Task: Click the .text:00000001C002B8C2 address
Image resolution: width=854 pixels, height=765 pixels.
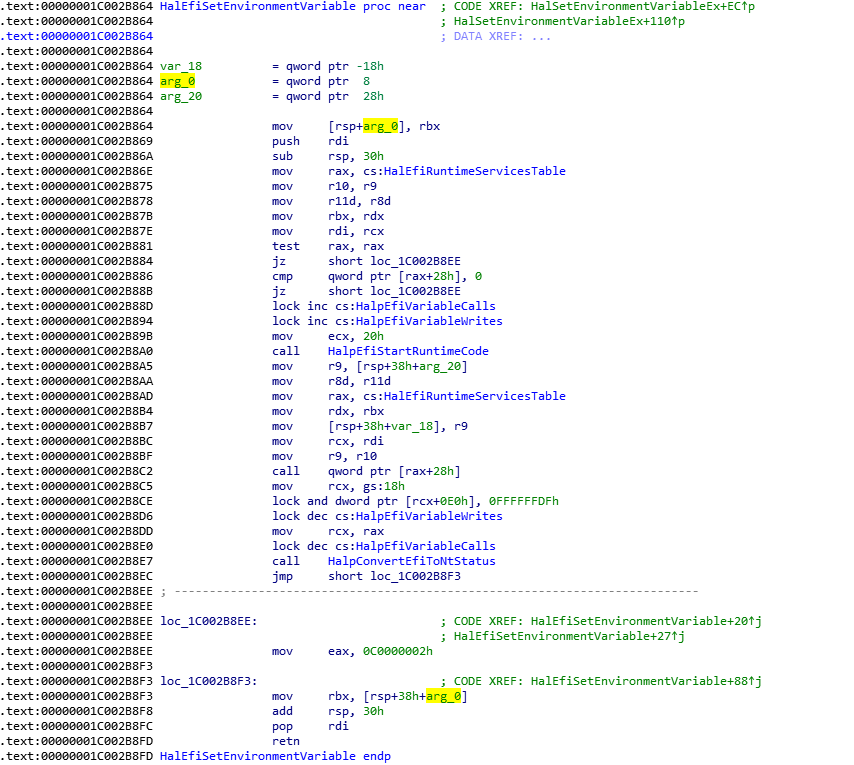Action: coord(77,472)
